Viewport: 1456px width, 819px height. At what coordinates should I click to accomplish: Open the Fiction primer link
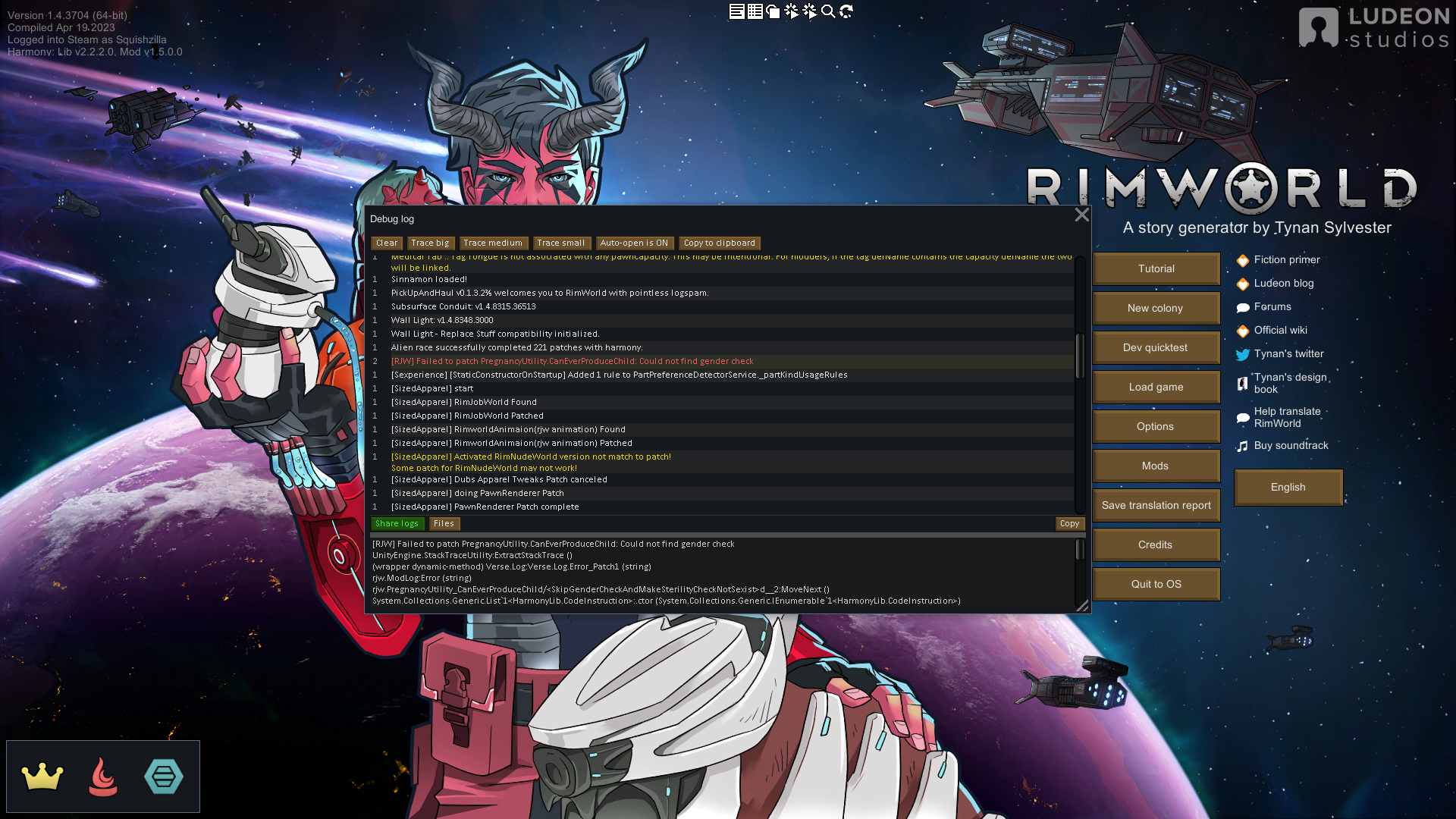tap(1279, 260)
